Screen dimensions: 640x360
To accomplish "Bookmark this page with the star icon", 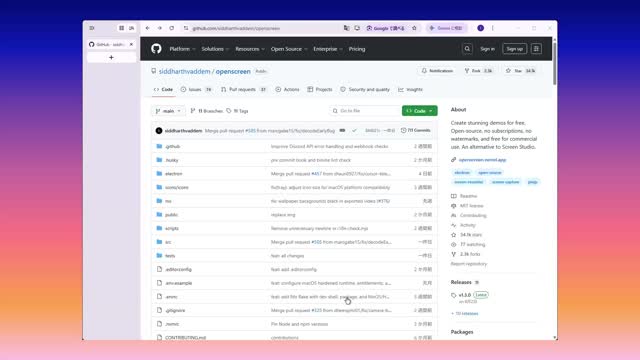I will (414, 28).
